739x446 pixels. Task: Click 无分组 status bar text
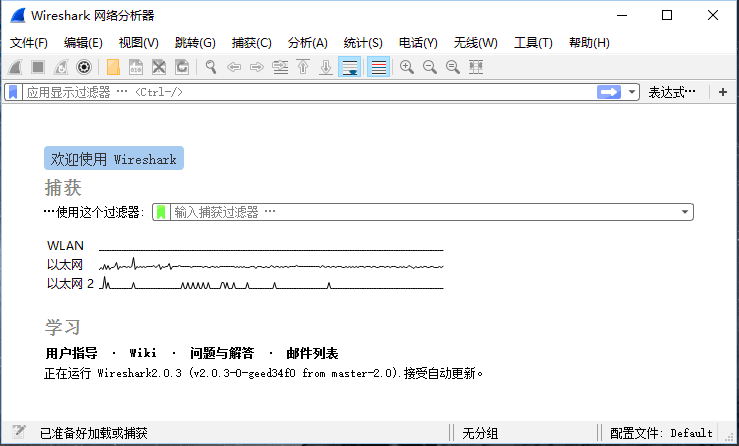click(x=480, y=433)
